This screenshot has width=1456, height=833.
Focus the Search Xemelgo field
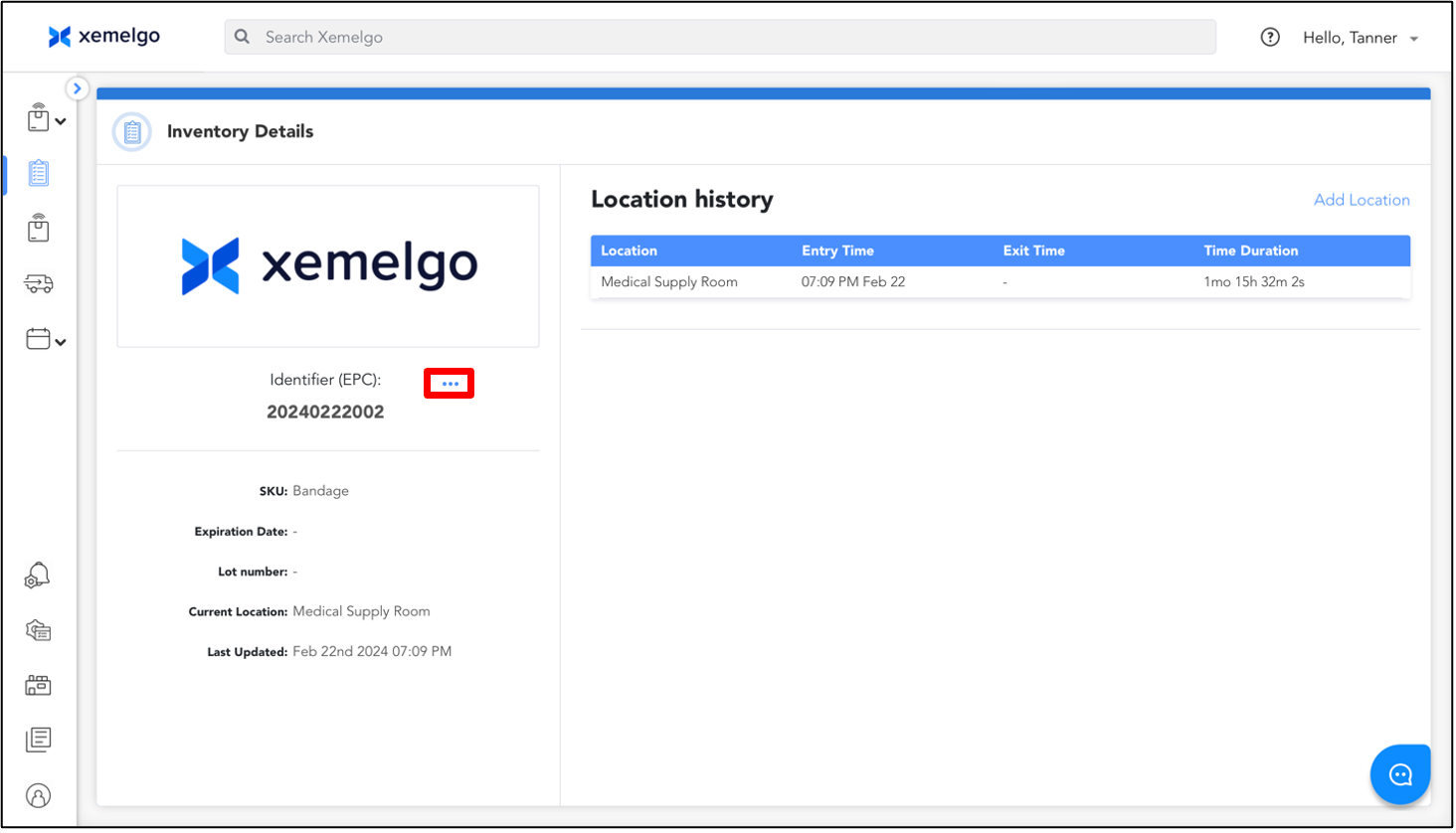(x=720, y=37)
